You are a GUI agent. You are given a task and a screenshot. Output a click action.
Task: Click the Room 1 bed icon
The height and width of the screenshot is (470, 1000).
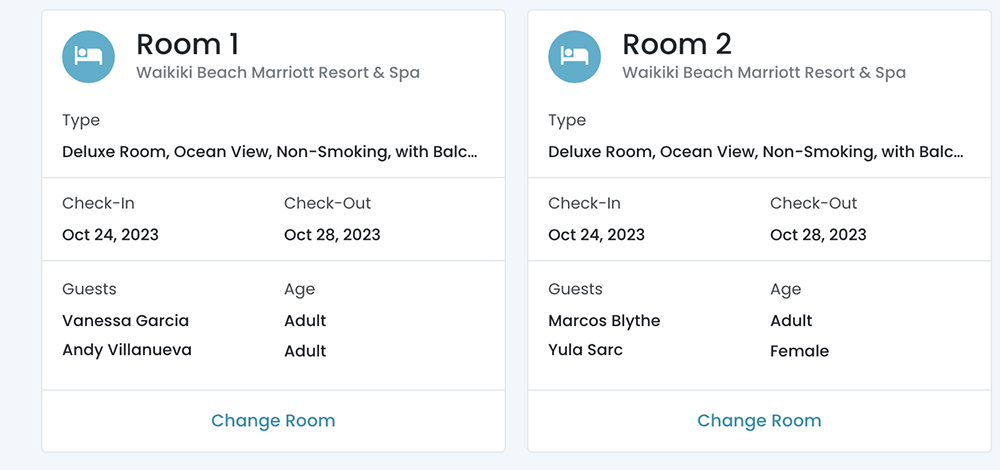tap(88, 56)
